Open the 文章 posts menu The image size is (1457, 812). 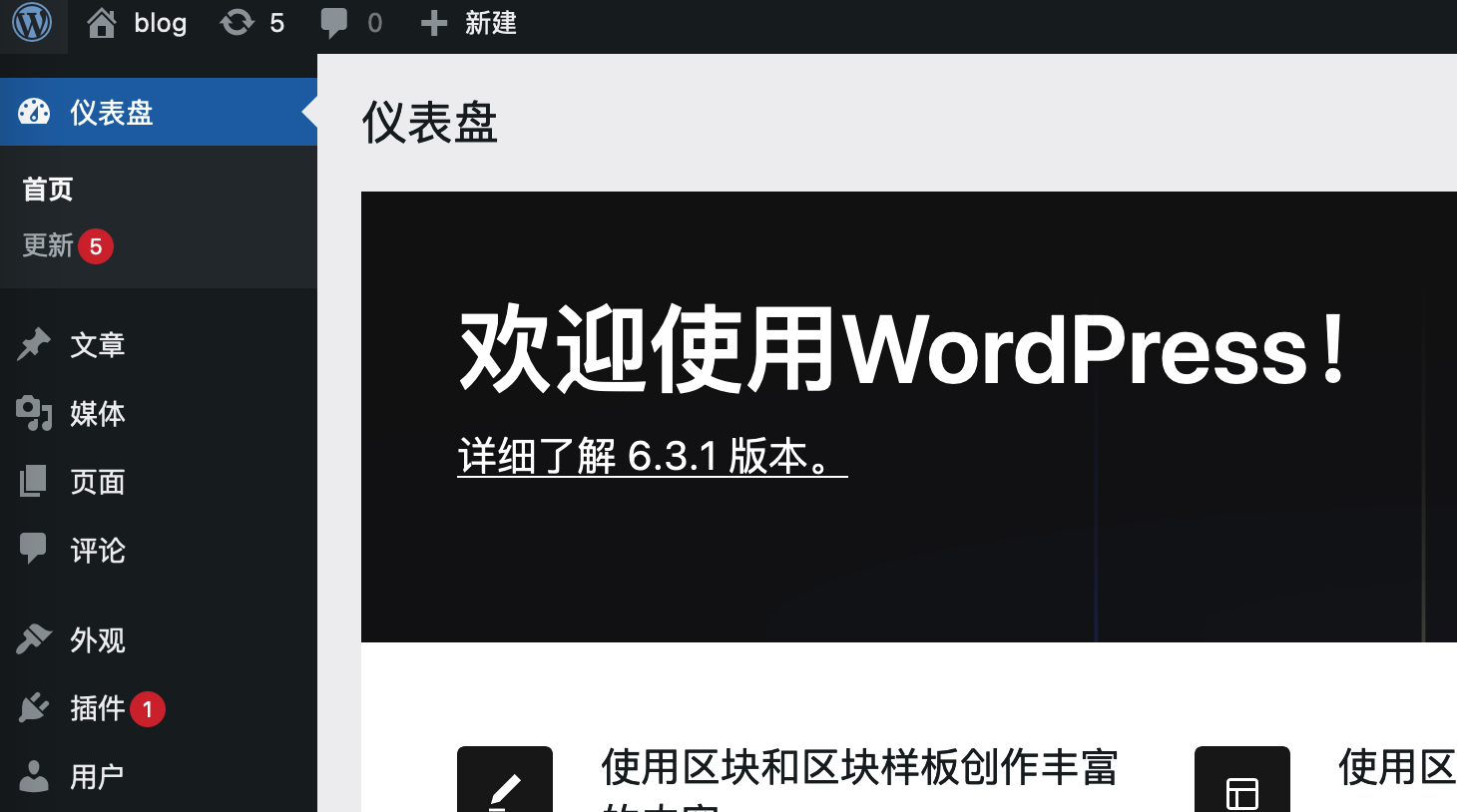click(x=98, y=345)
